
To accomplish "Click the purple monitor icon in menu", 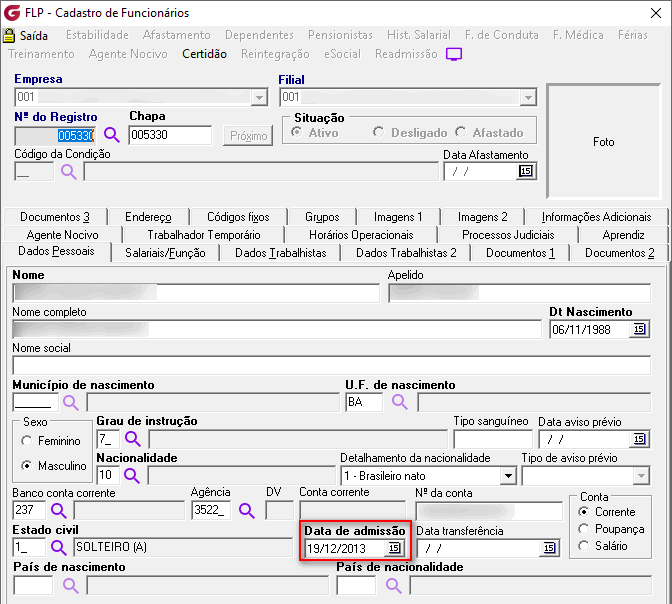I will 454,54.
